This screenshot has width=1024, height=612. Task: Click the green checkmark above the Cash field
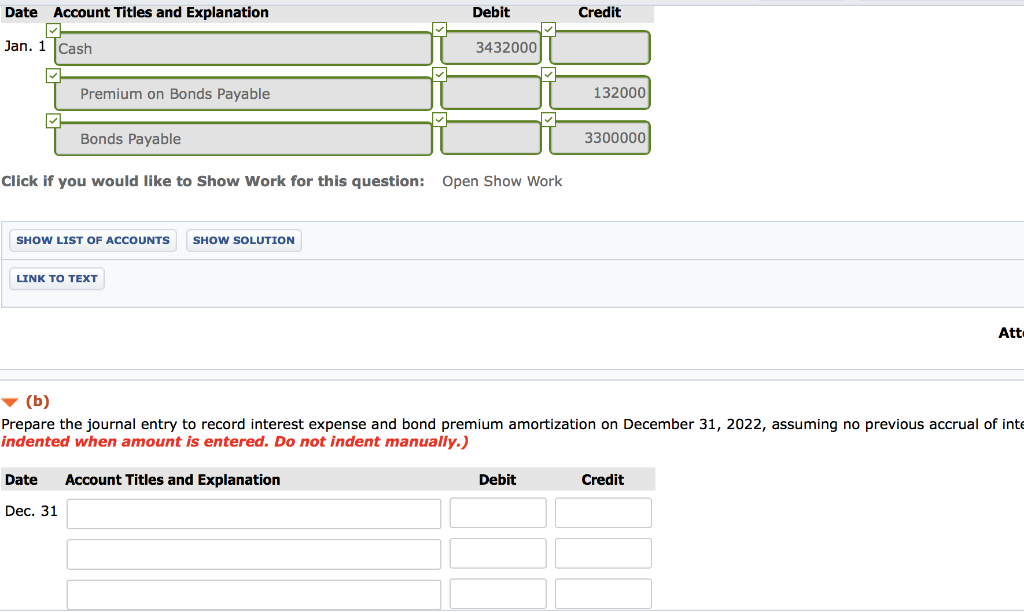click(x=53, y=30)
